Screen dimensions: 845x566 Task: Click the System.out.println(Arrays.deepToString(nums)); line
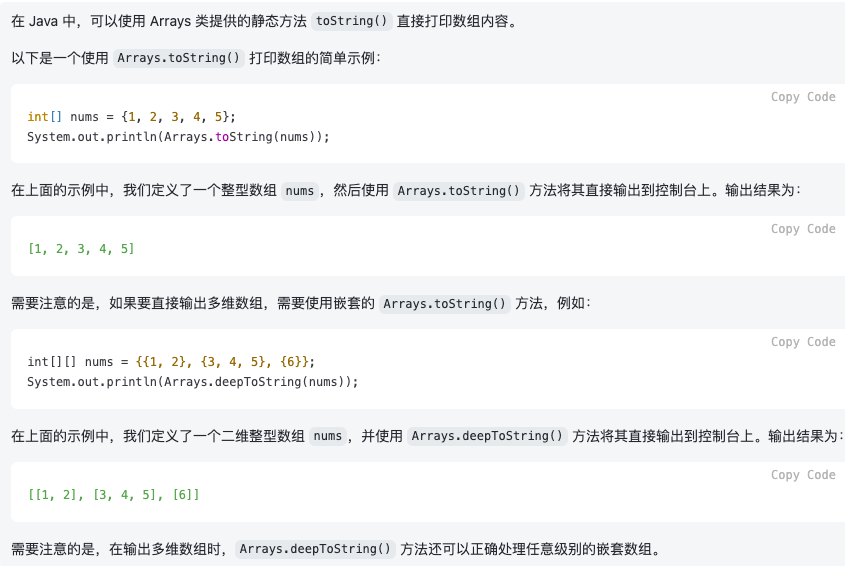pyautogui.click(x=192, y=382)
